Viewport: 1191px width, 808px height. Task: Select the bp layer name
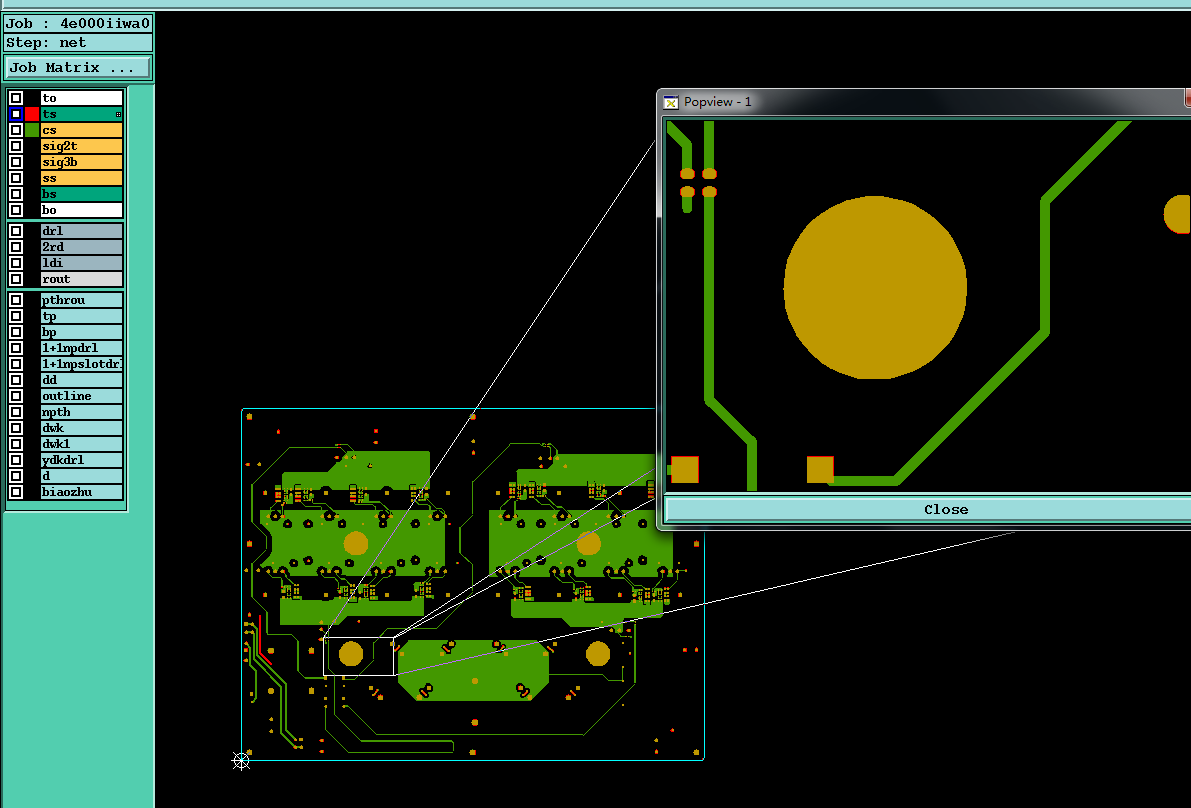[x=81, y=332]
